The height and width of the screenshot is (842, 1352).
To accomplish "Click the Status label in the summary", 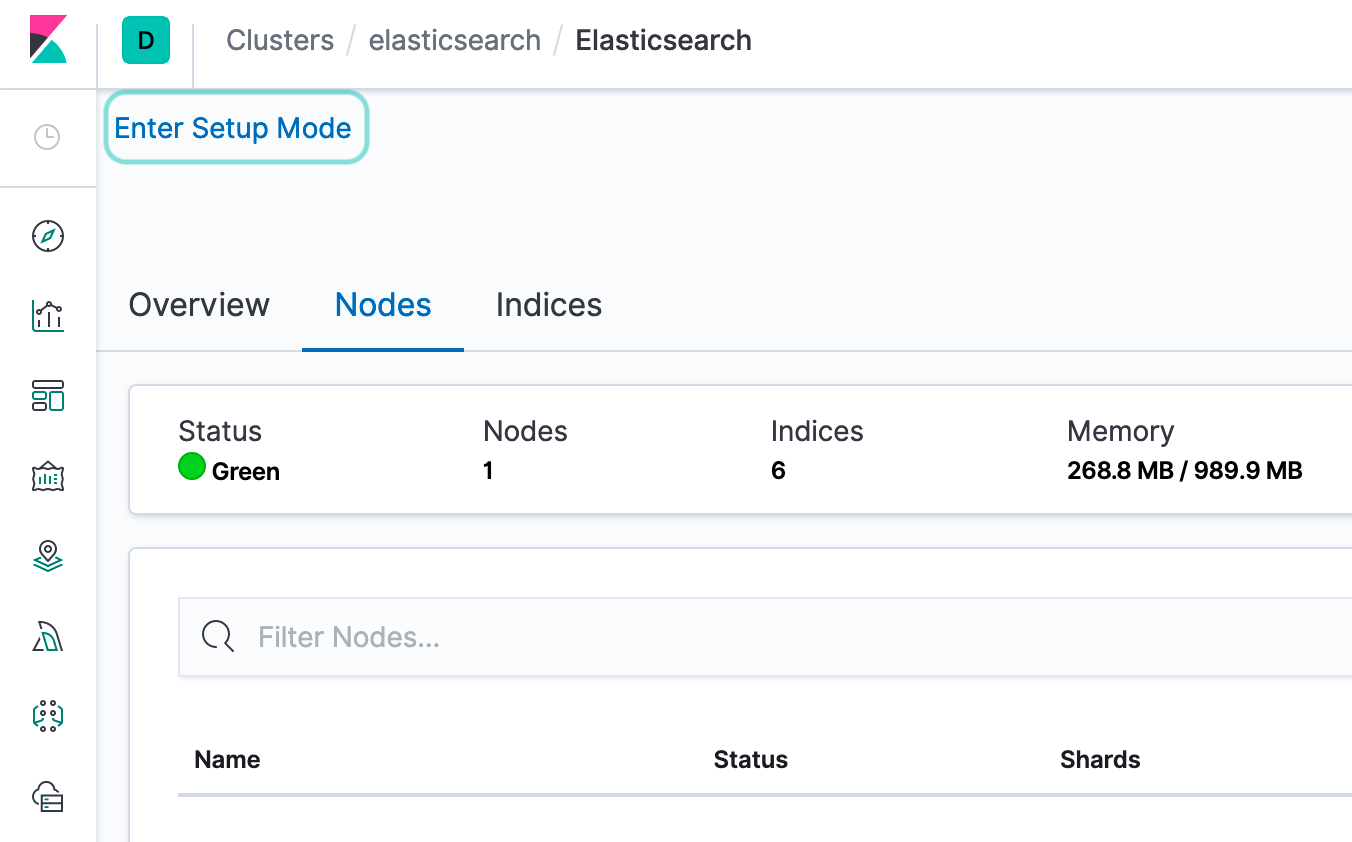I will [220, 431].
